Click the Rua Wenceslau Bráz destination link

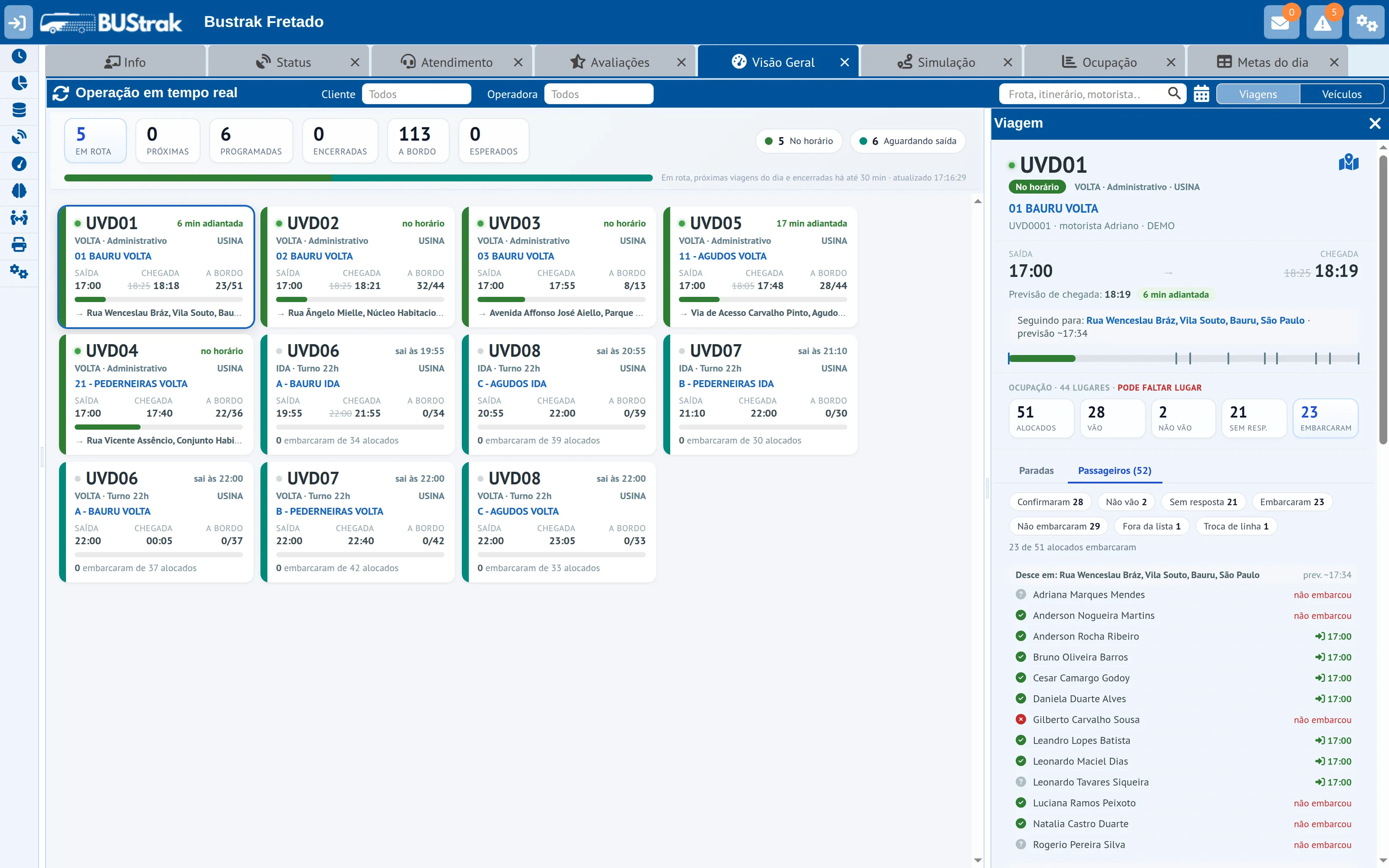pyautogui.click(x=1195, y=320)
